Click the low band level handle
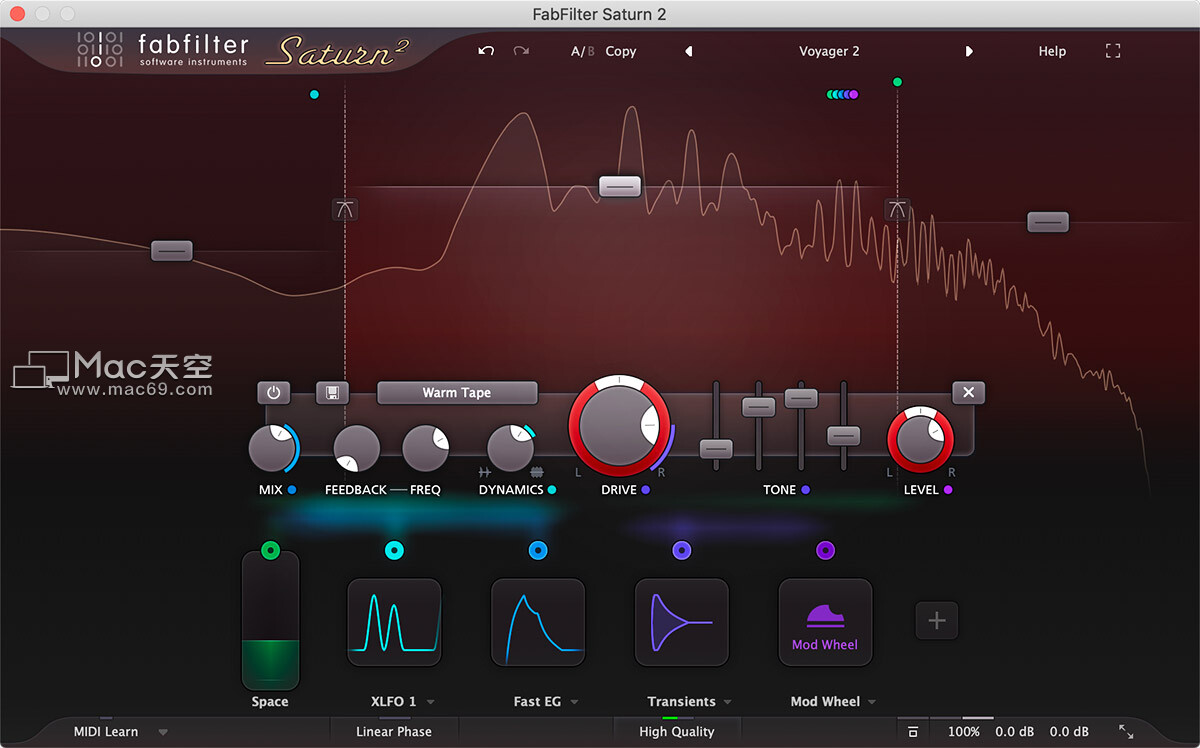 point(172,250)
